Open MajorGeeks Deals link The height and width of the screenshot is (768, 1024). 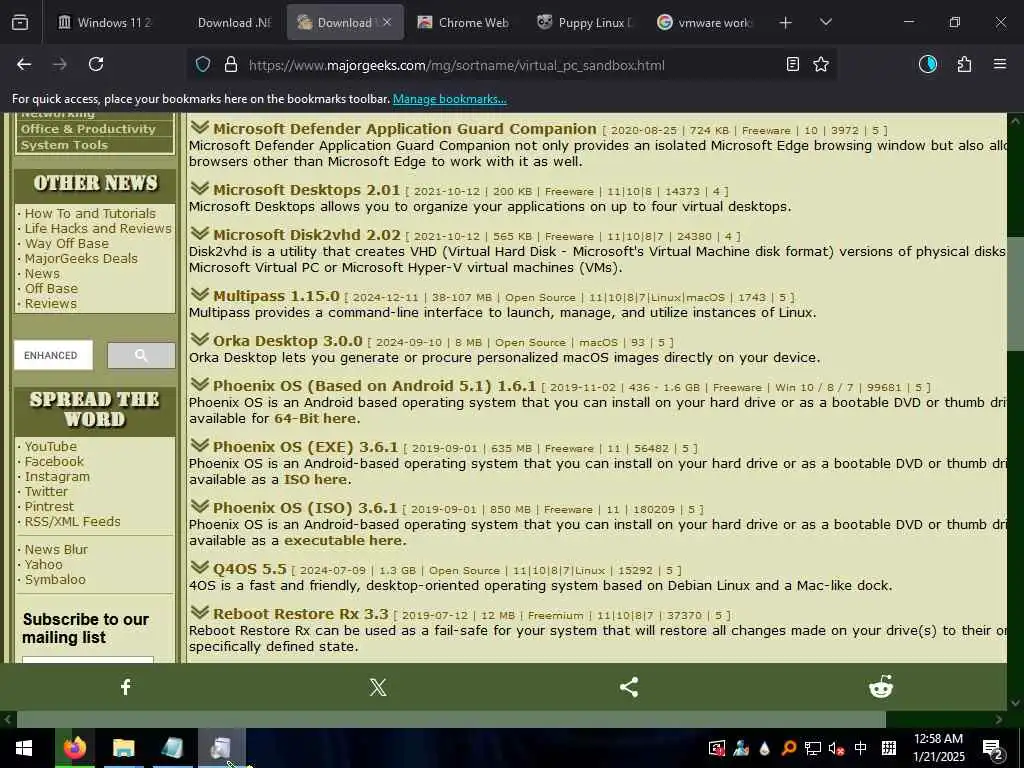tap(81, 259)
